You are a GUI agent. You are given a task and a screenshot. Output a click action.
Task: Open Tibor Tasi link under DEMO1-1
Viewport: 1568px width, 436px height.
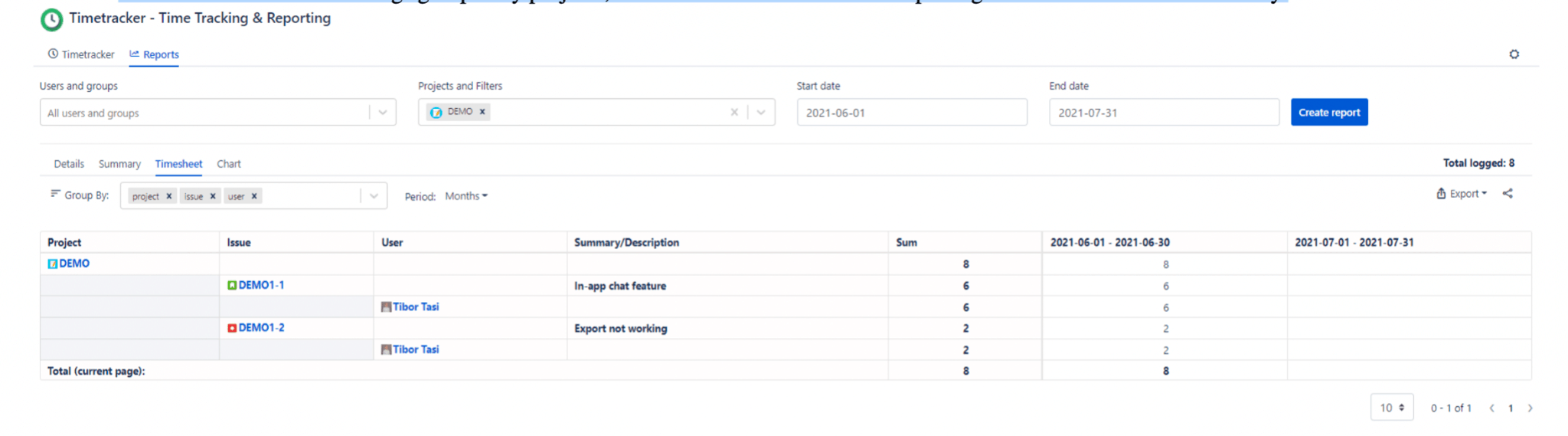tap(416, 307)
